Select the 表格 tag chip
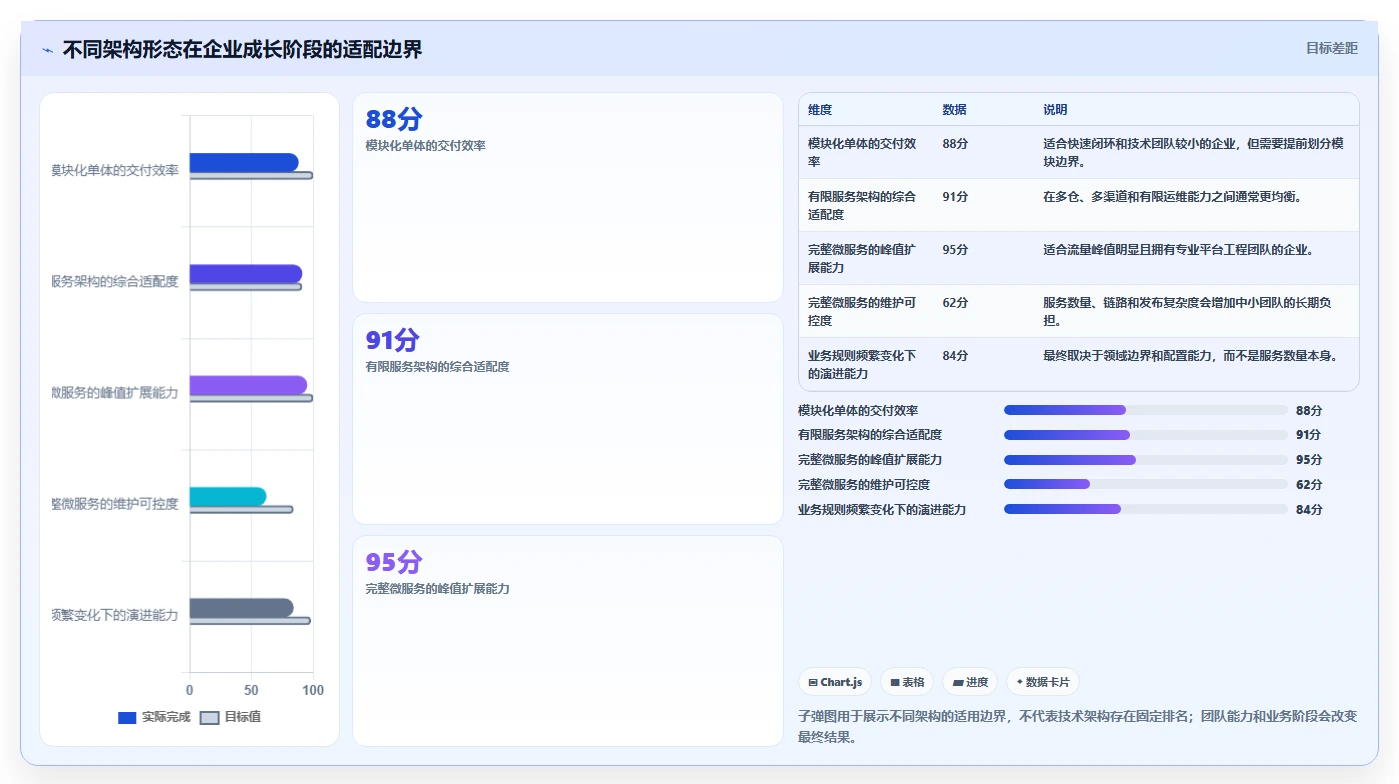This screenshot has width=1399, height=784. pos(907,682)
